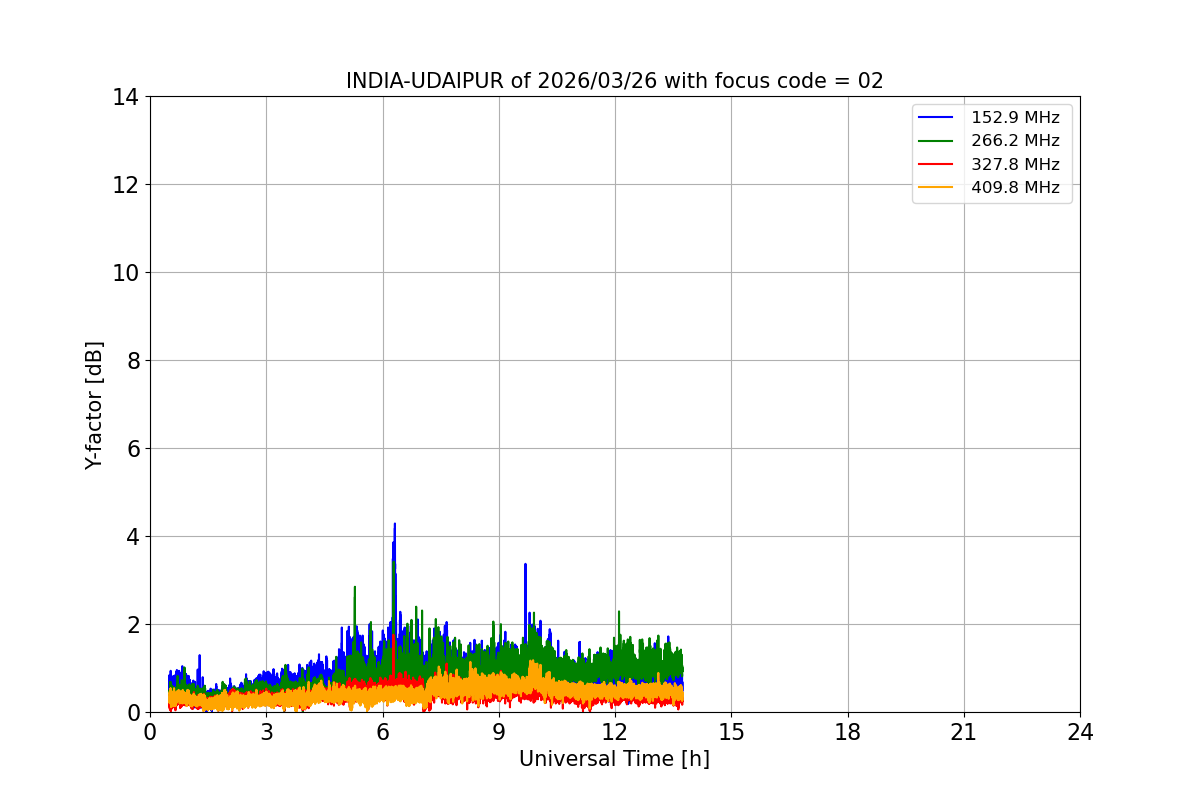Select the 327.8 MHz legend label

click(x=1015, y=164)
